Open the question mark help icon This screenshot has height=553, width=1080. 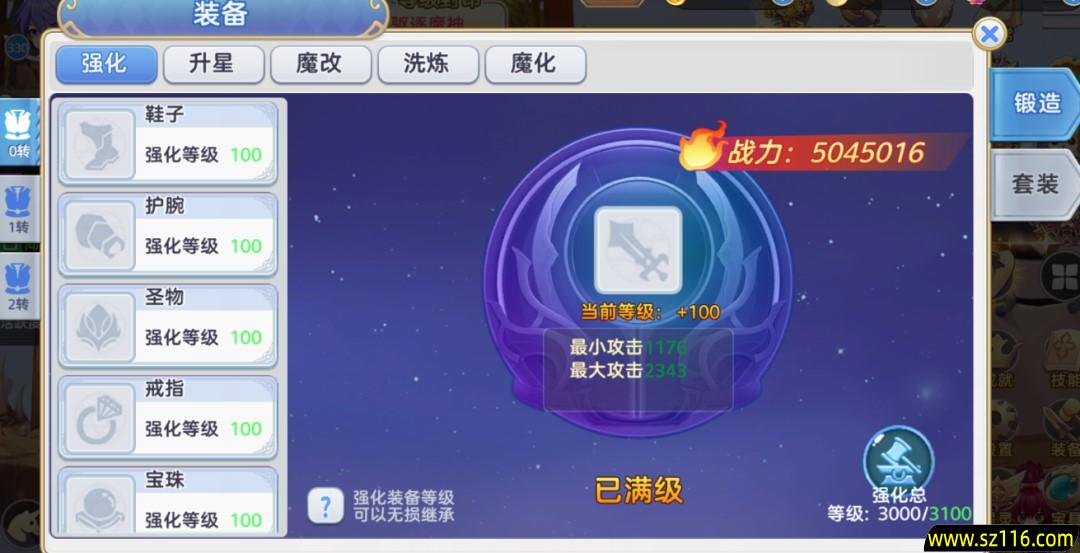pos(325,506)
